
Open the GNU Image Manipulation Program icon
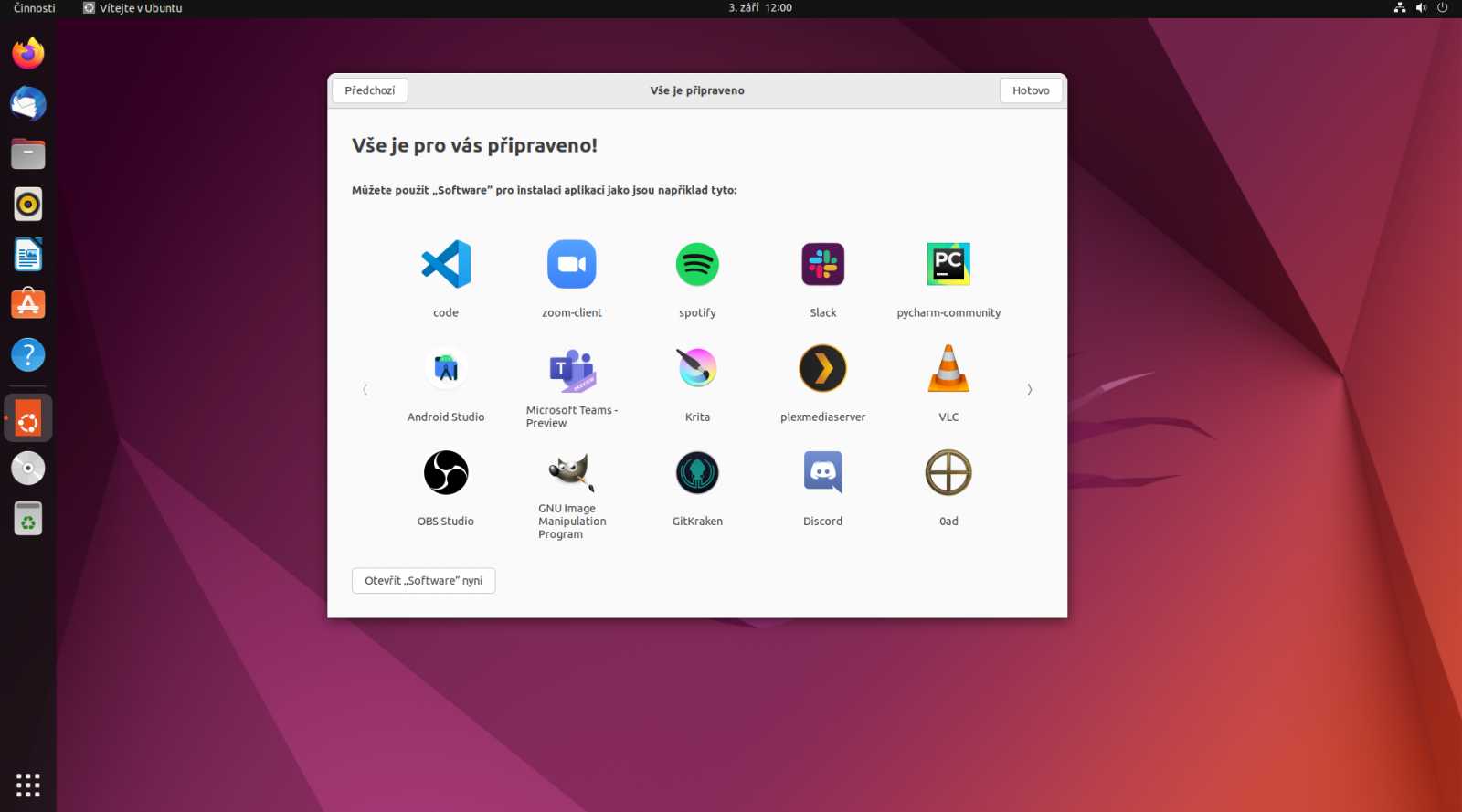(x=572, y=472)
